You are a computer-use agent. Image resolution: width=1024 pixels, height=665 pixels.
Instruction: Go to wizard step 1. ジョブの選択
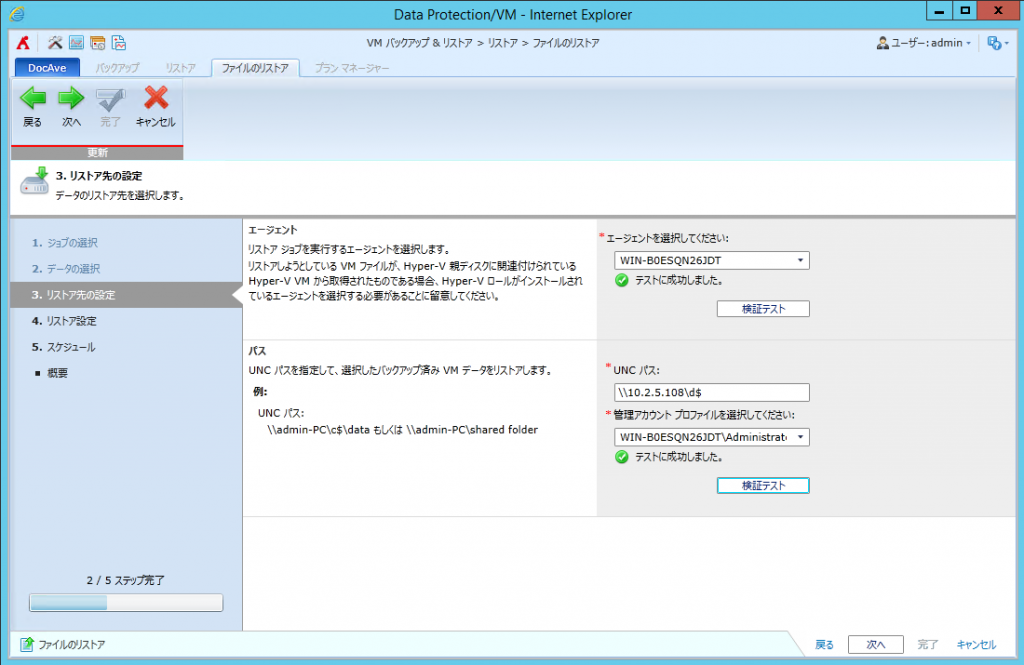(65, 243)
